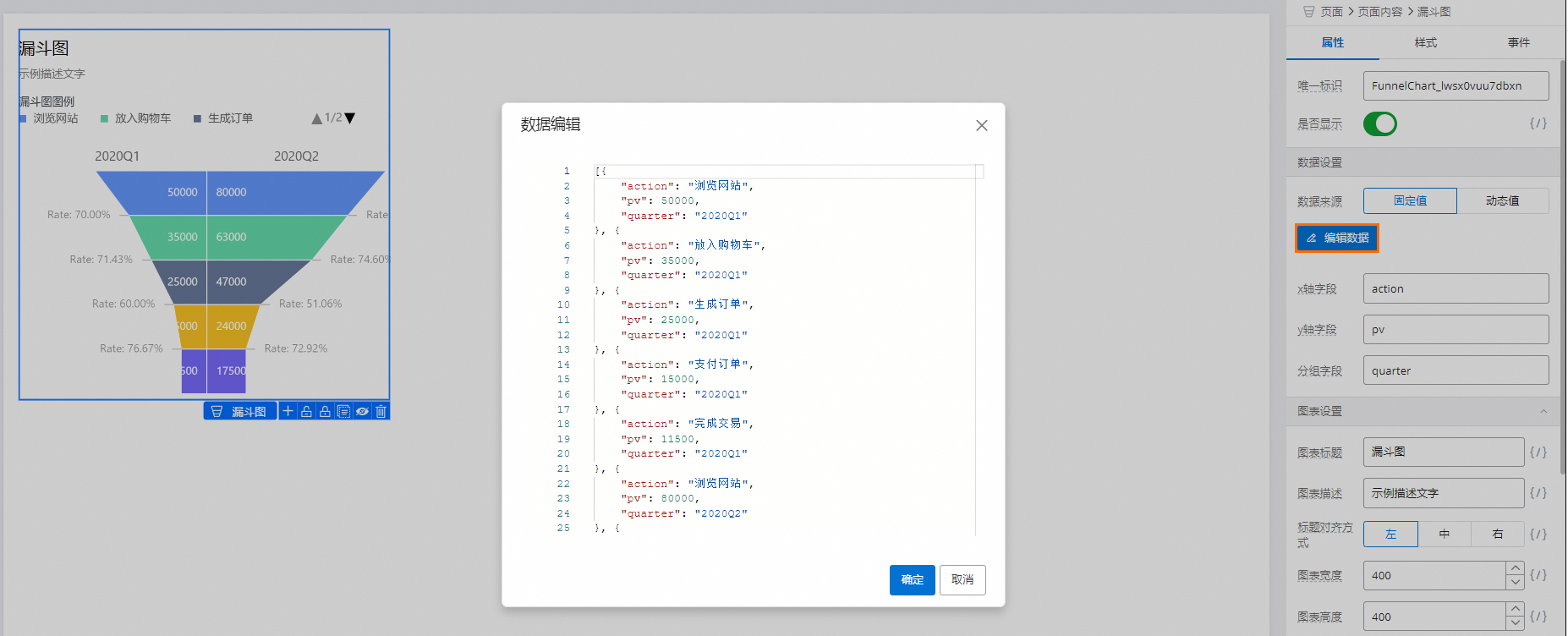Click the 2020Q2 chart column heading
1568x636 pixels.
coord(296,156)
